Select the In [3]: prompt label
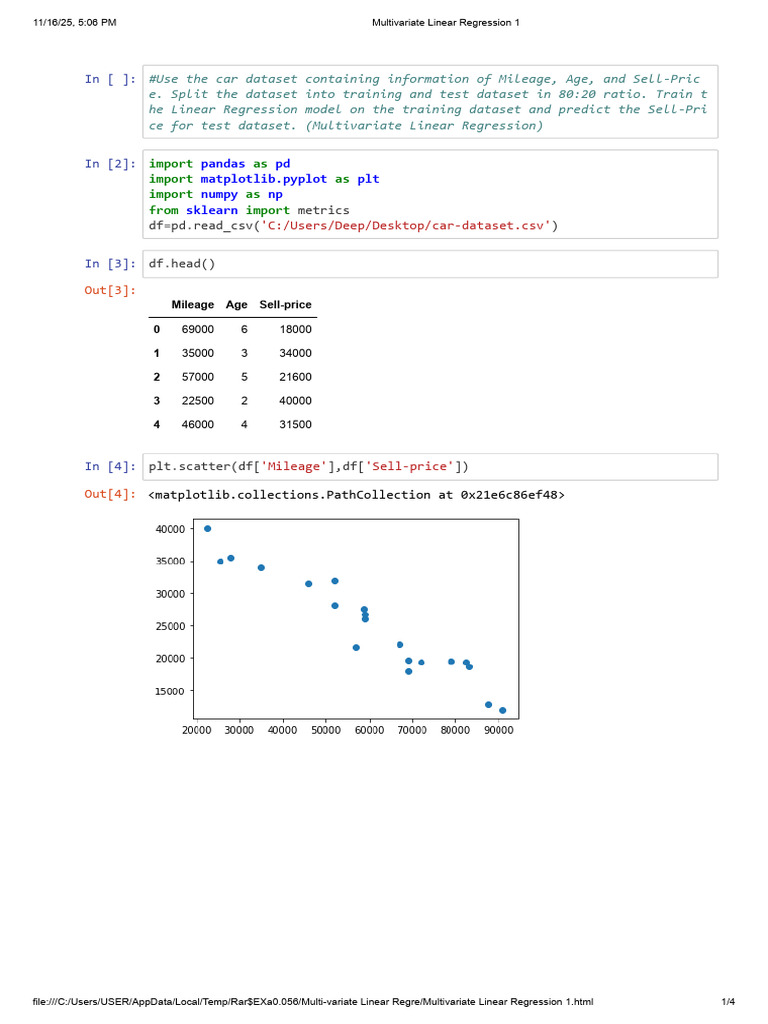768x1024 pixels. (110, 264)
